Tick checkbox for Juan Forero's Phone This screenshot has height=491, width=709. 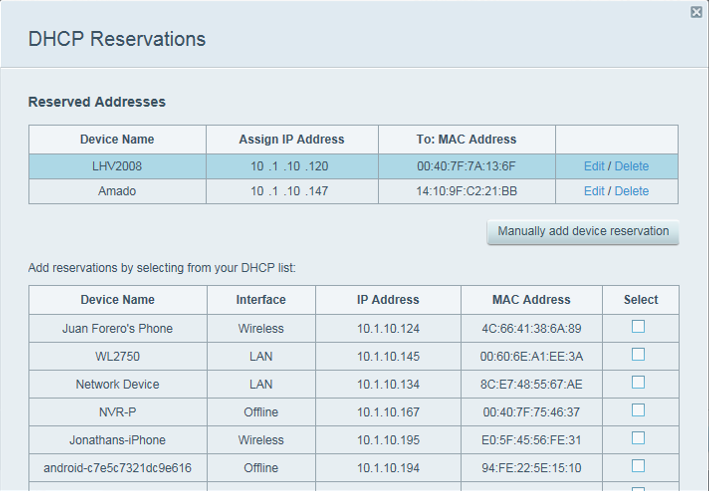pyautogui.click(x=638, y=327)
